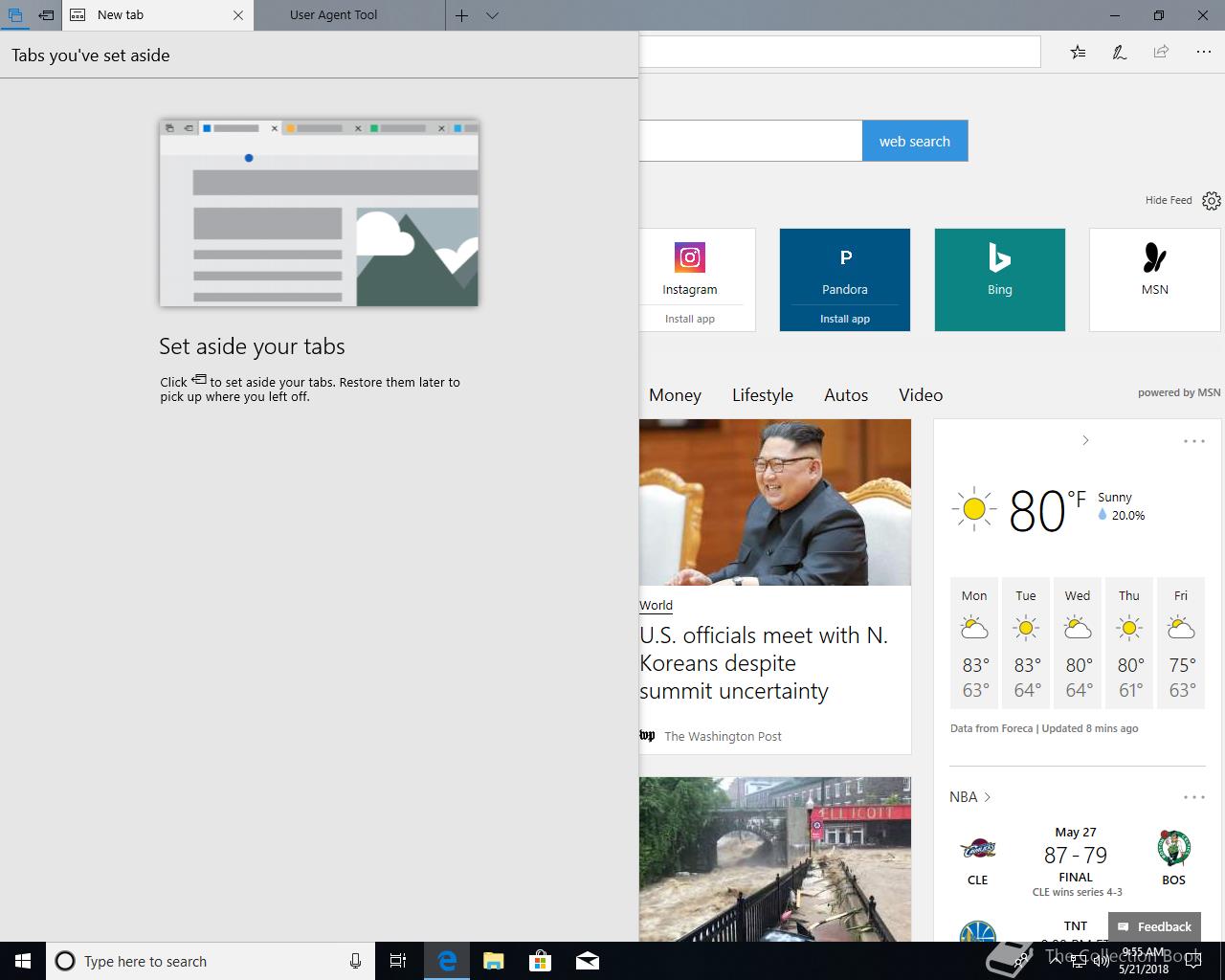Open U.S. officials meet with N. Koreans headline

[764, 663]
